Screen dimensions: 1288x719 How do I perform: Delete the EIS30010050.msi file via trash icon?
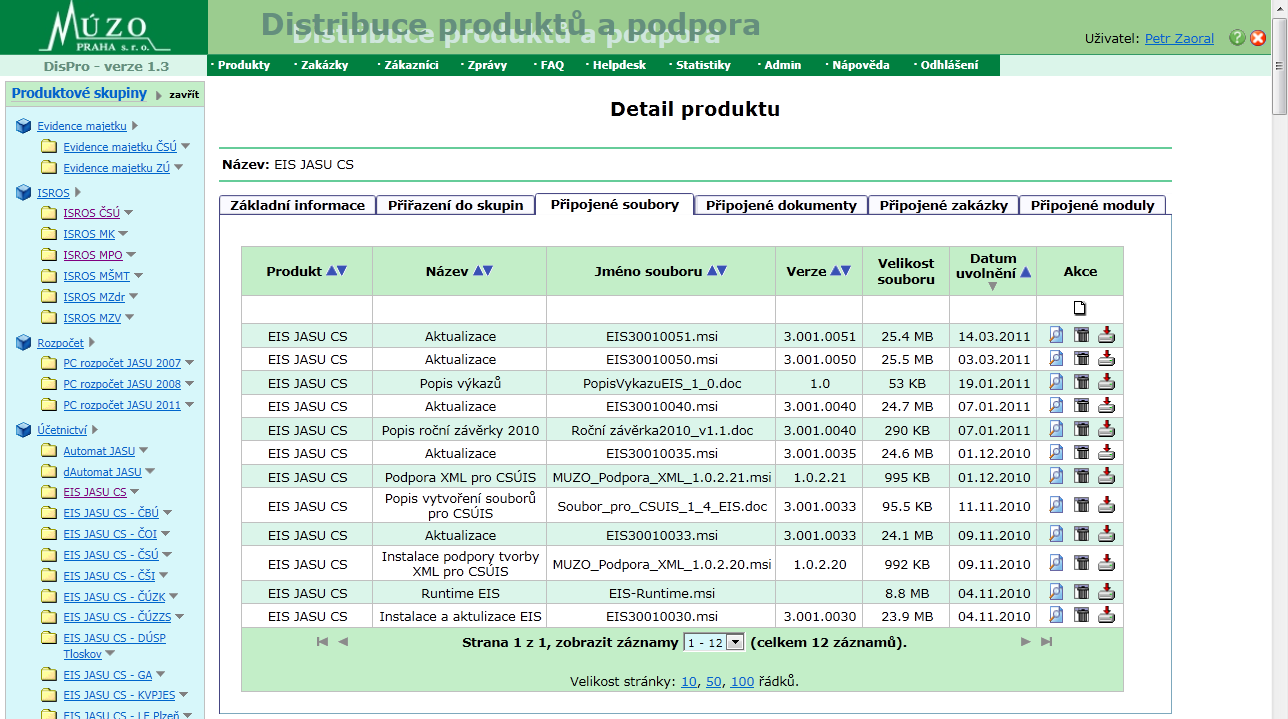[1081, 359]
